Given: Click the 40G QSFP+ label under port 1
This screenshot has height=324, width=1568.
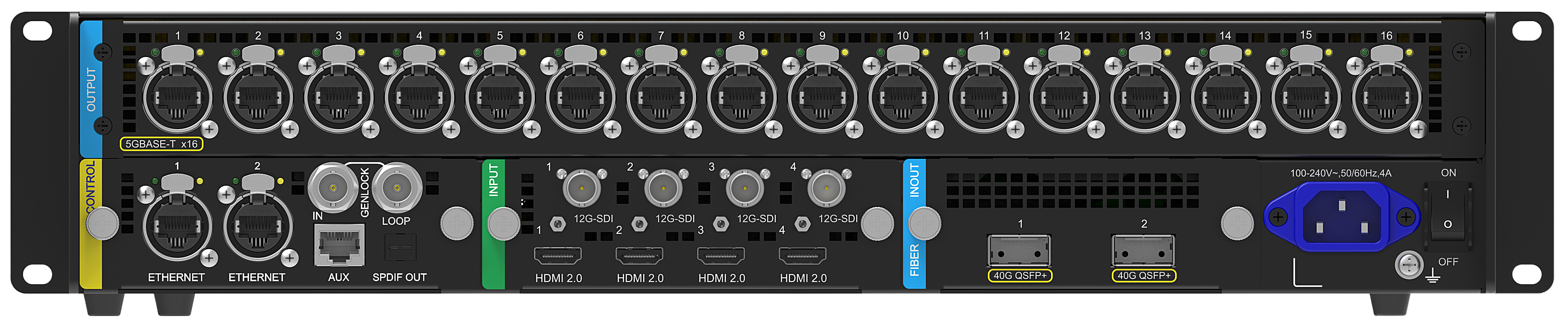Looking at the screenshot, I should coord(1020,276).
